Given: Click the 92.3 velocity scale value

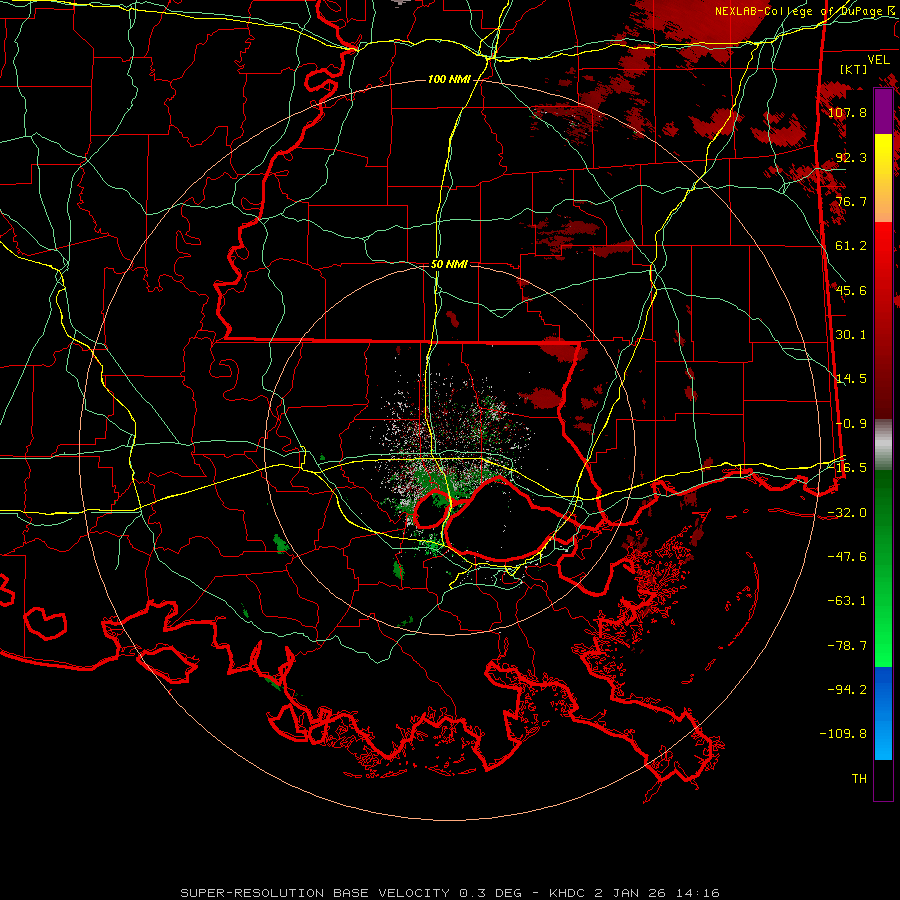Looking at the screenshot, I should pos(851,157).
